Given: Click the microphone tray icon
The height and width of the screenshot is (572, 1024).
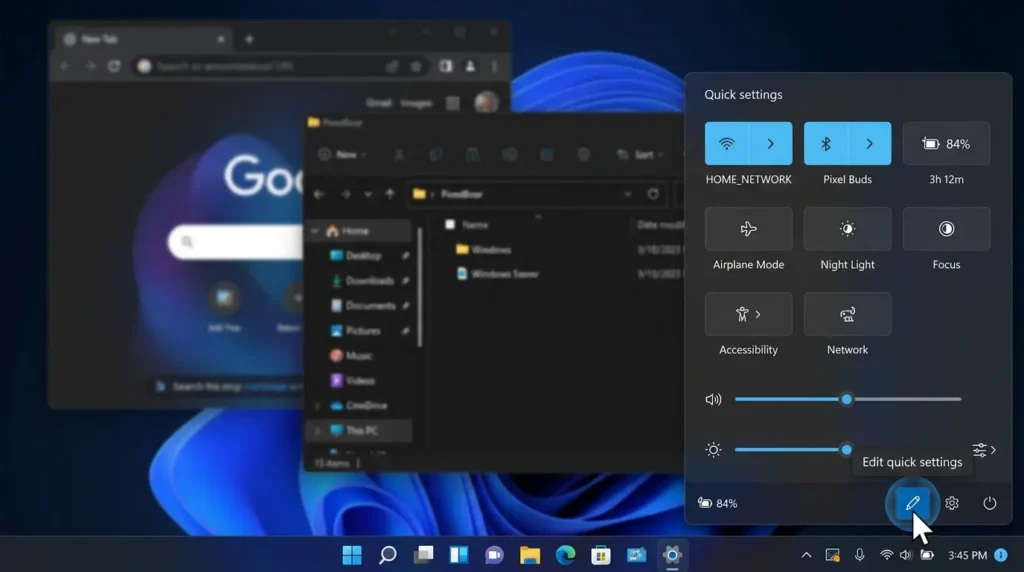Looking at the screenshot, I should pyautogui.click(x=859, y=555).
